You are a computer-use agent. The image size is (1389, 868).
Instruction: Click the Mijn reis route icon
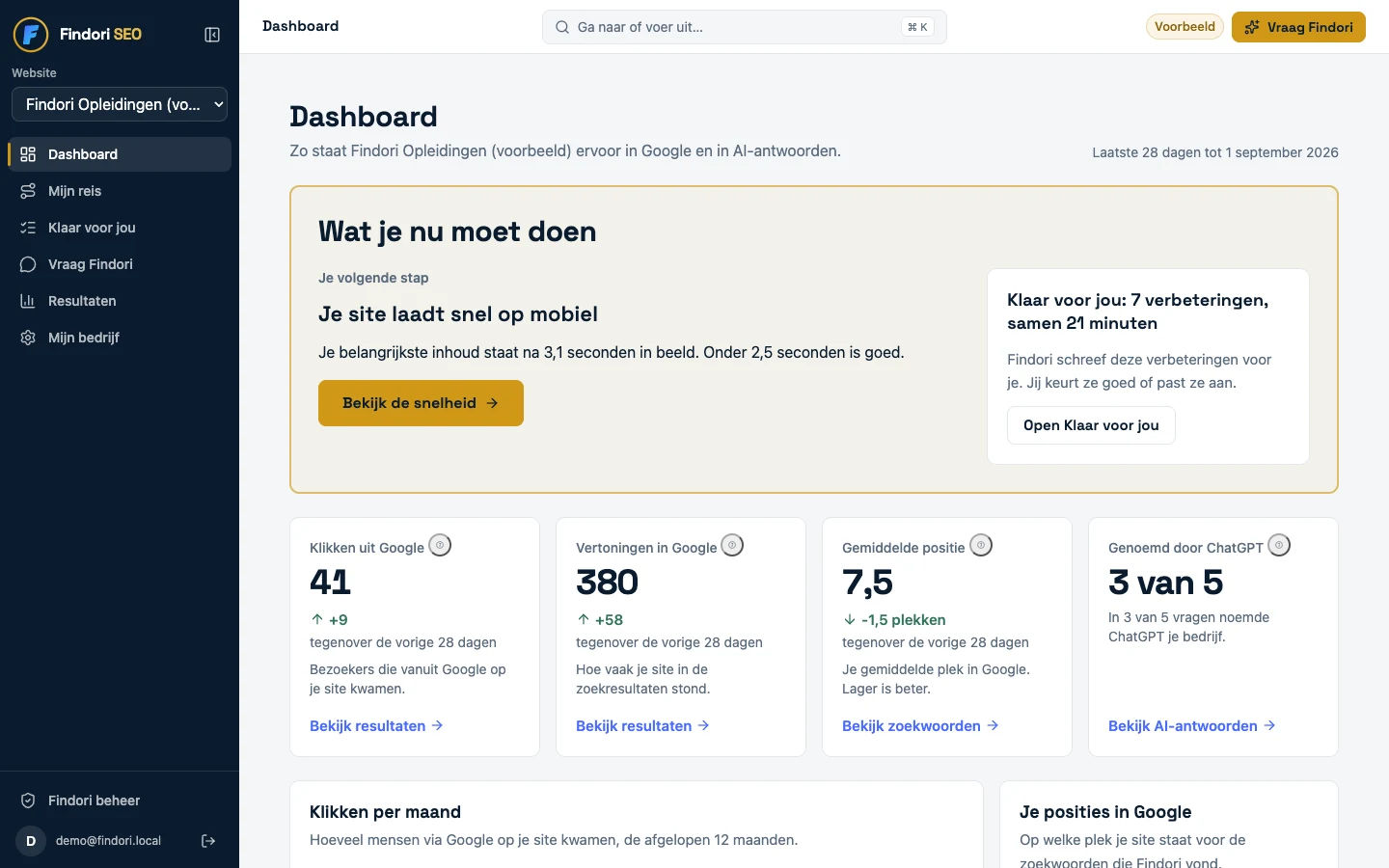28,191
